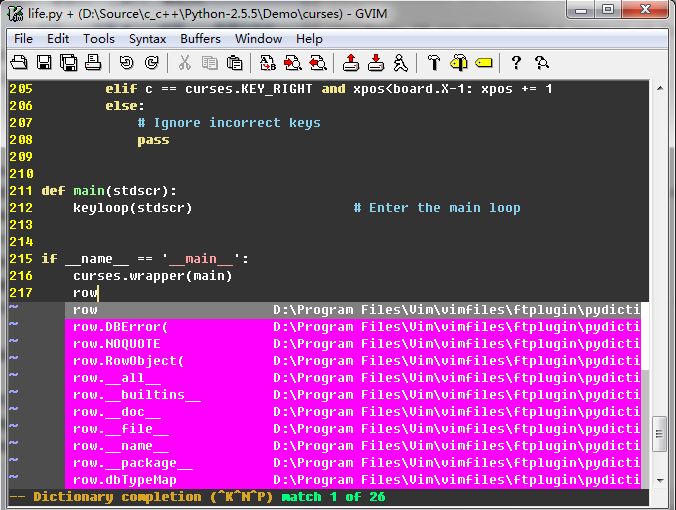Paste from clipboard using toolbar icon
Viewport: 676px width, 510px height.
click(x=234, y=63)
